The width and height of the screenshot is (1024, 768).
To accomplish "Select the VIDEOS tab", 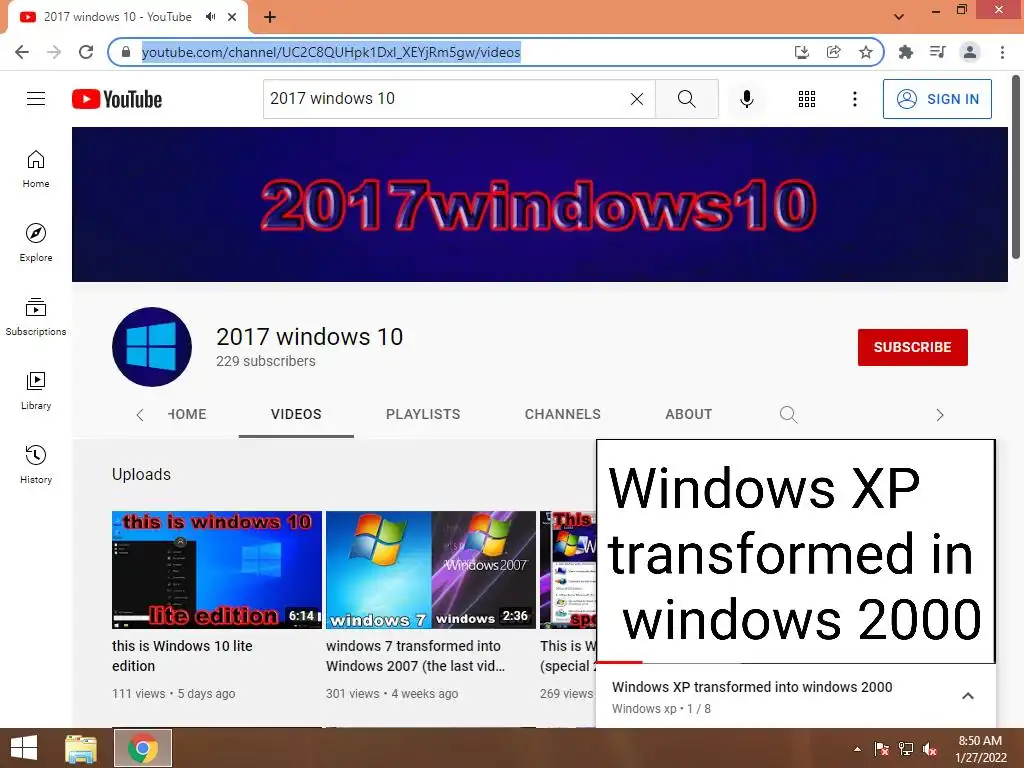I will (x=296, y=414).
